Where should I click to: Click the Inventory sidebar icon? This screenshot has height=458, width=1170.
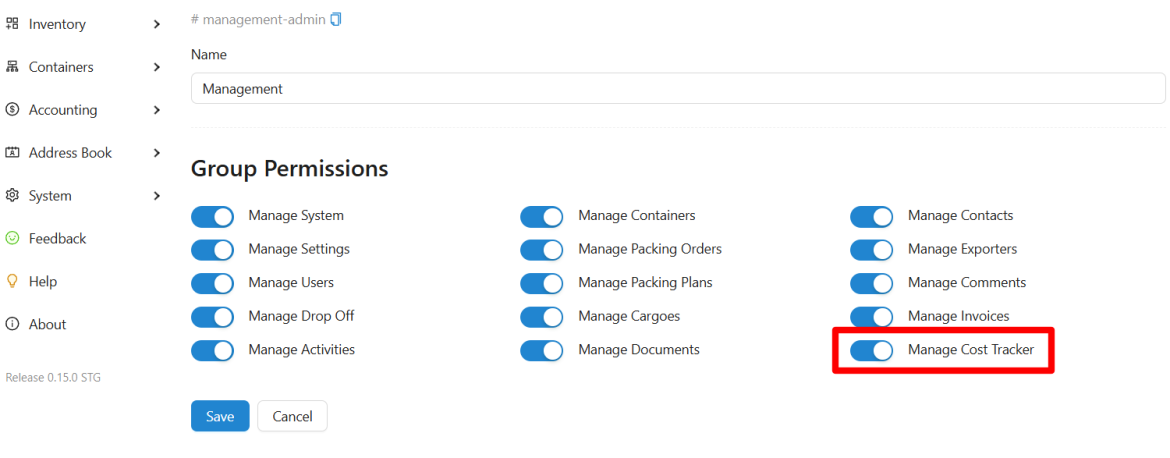12,24
